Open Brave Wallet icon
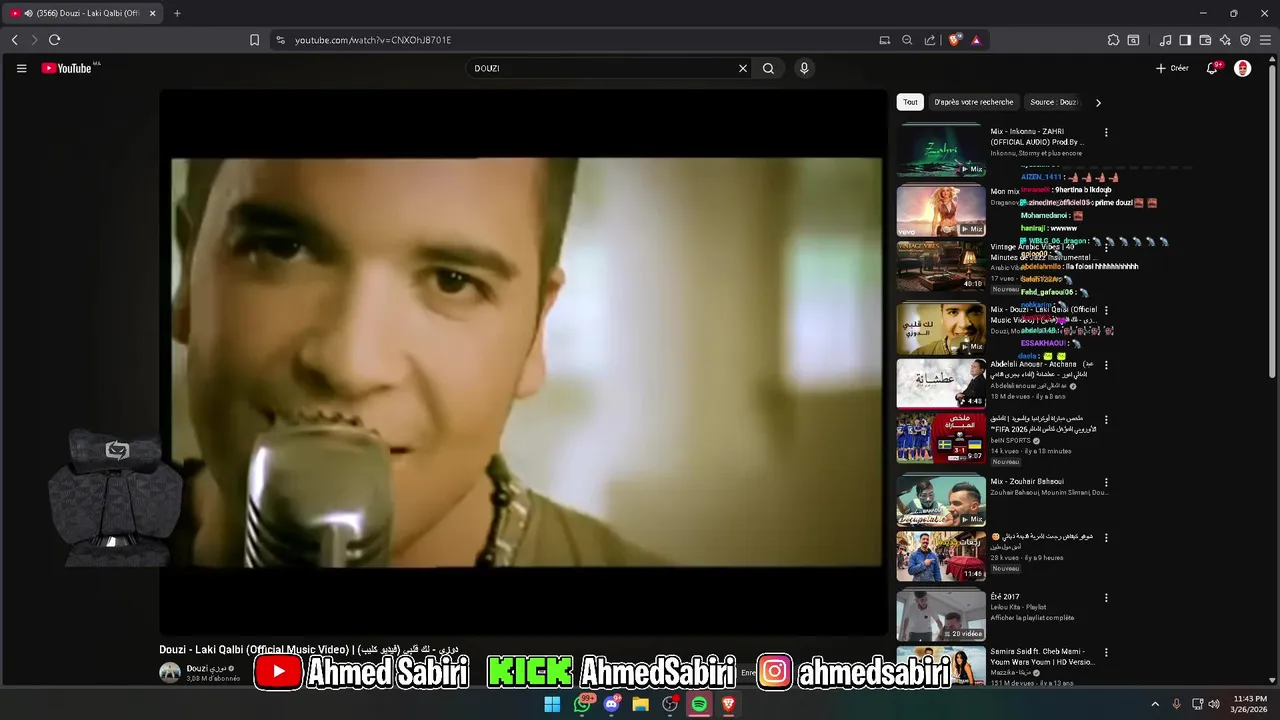The height and width of the screenshot is (720, 1280). point(1205,40)
